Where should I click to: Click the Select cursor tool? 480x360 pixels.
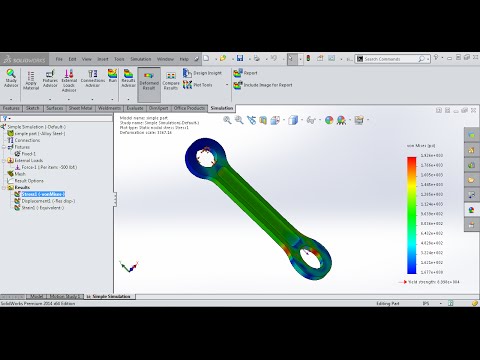coord(291,59)
